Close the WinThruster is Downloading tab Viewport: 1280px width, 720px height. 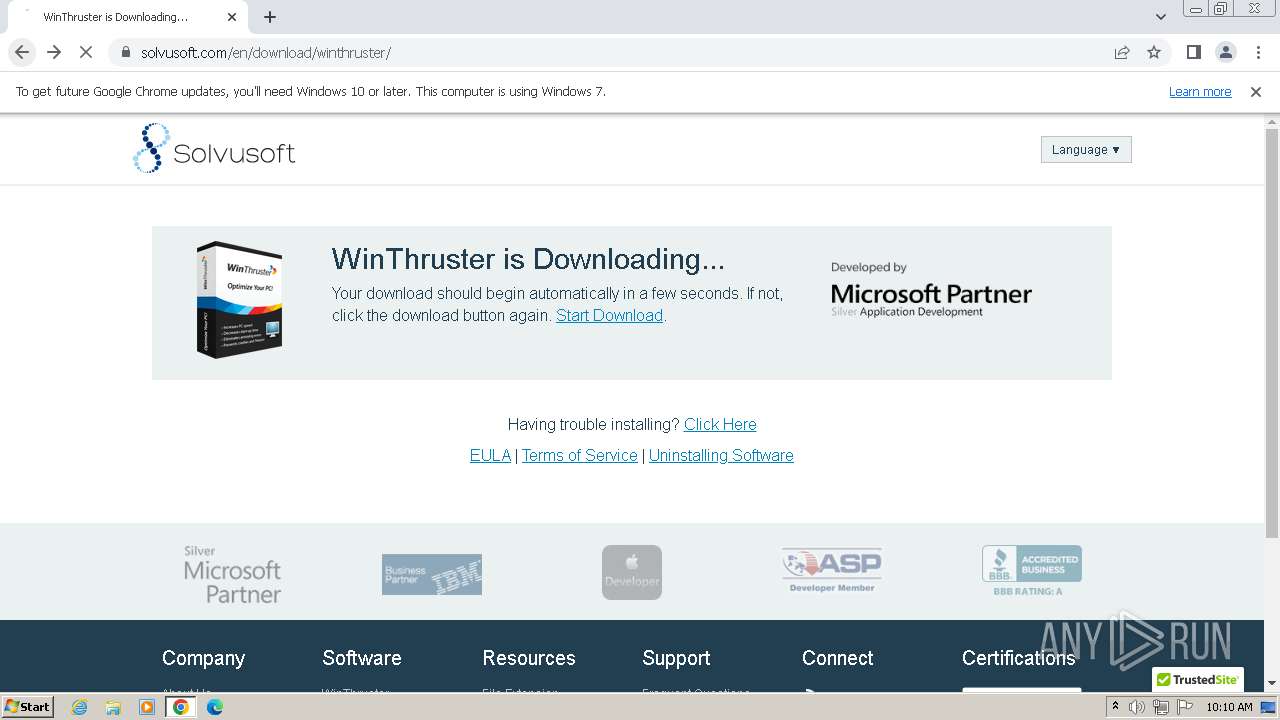tap(232, 17)
